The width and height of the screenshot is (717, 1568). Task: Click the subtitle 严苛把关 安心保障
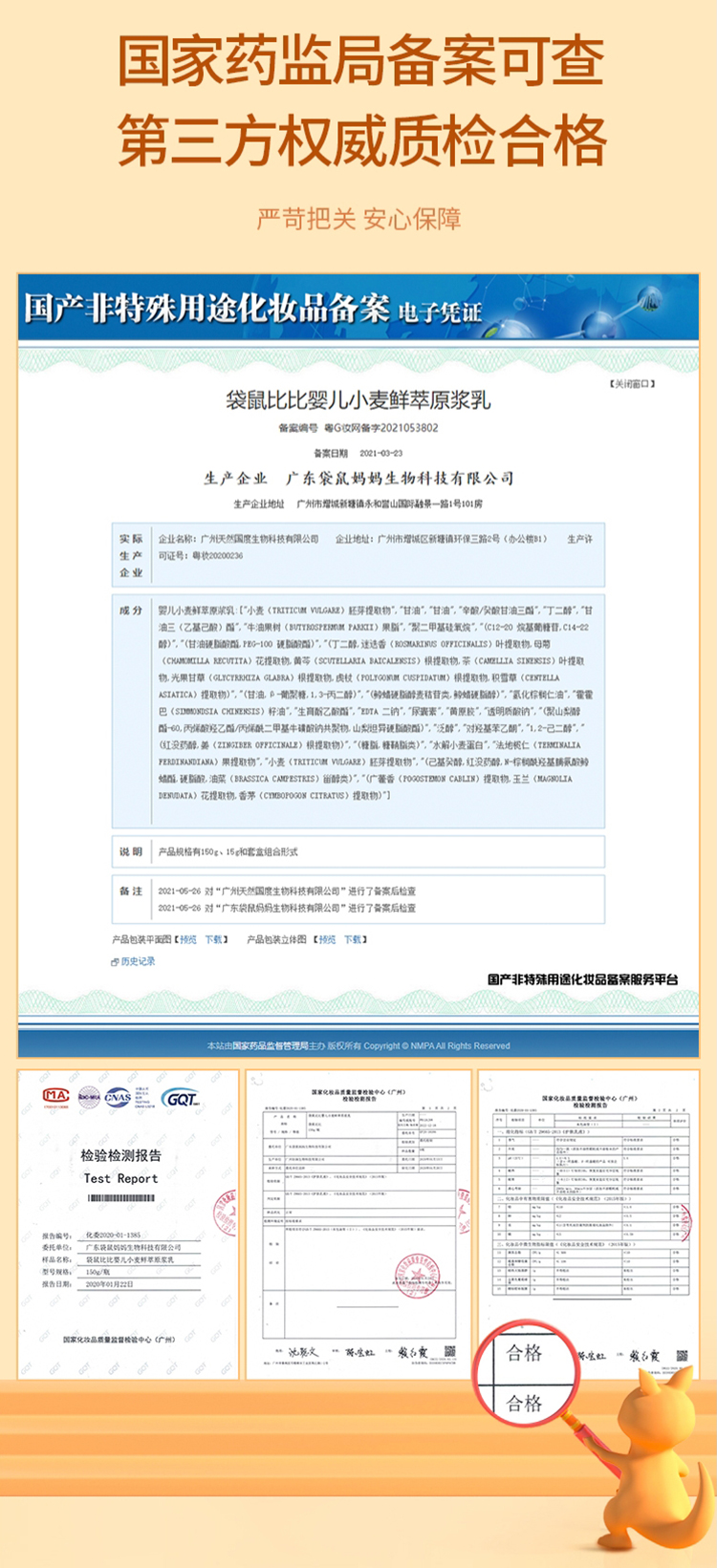pos(358,219)
